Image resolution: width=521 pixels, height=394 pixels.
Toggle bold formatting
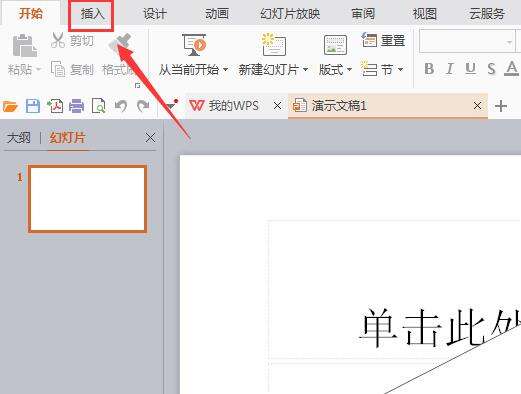[429, 69]
